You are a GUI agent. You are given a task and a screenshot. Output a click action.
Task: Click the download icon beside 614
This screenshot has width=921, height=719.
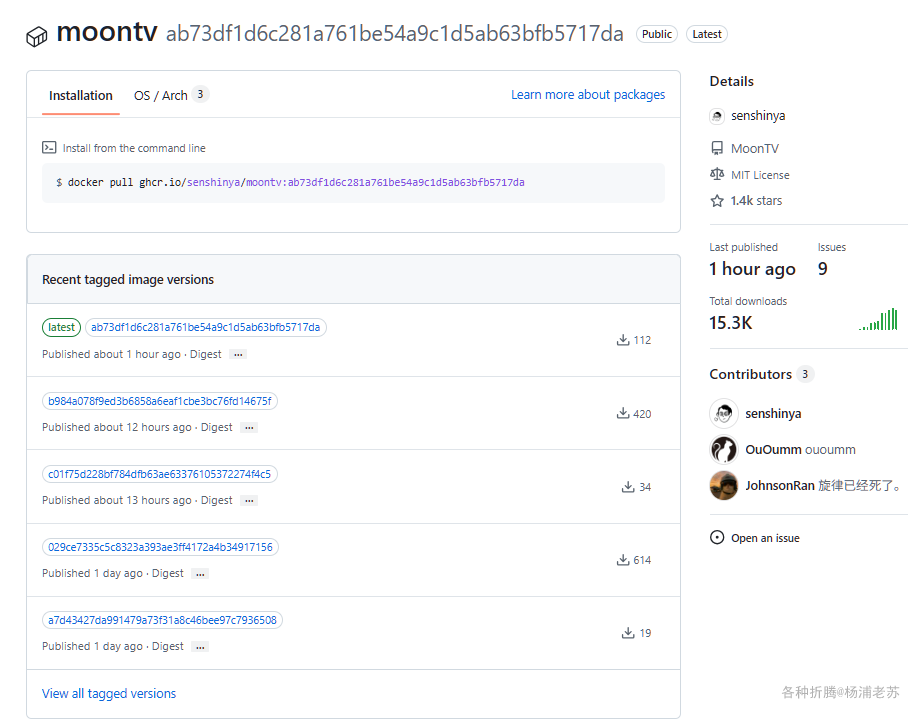click(623, 559)
